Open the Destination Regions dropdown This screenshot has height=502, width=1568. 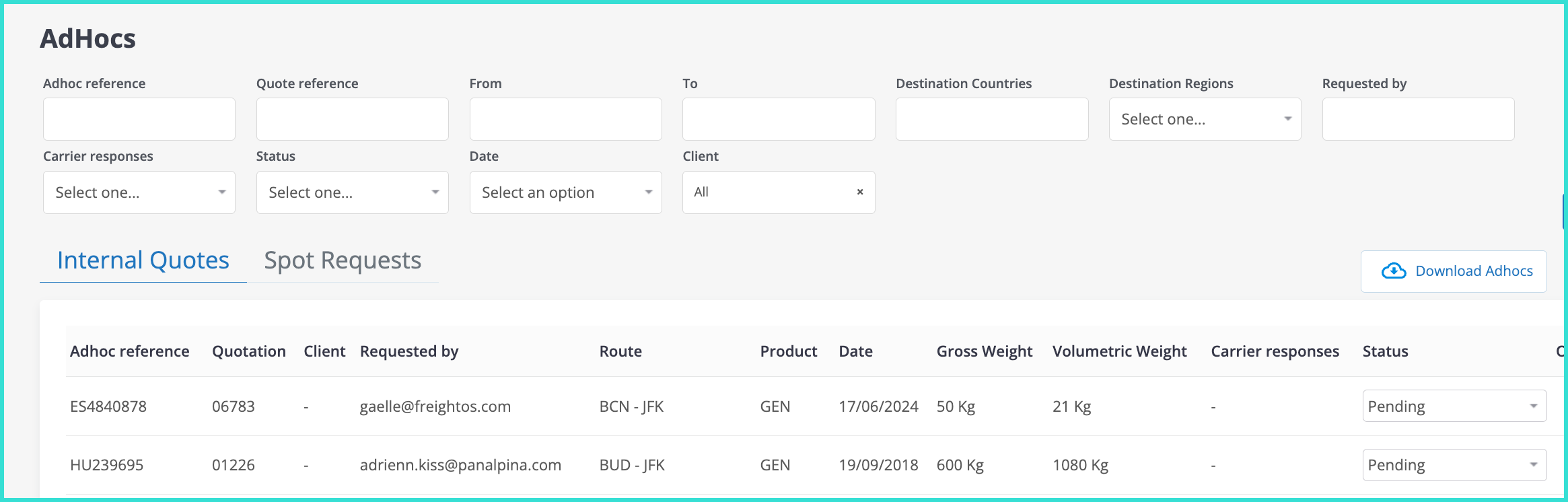(1204, 120)
